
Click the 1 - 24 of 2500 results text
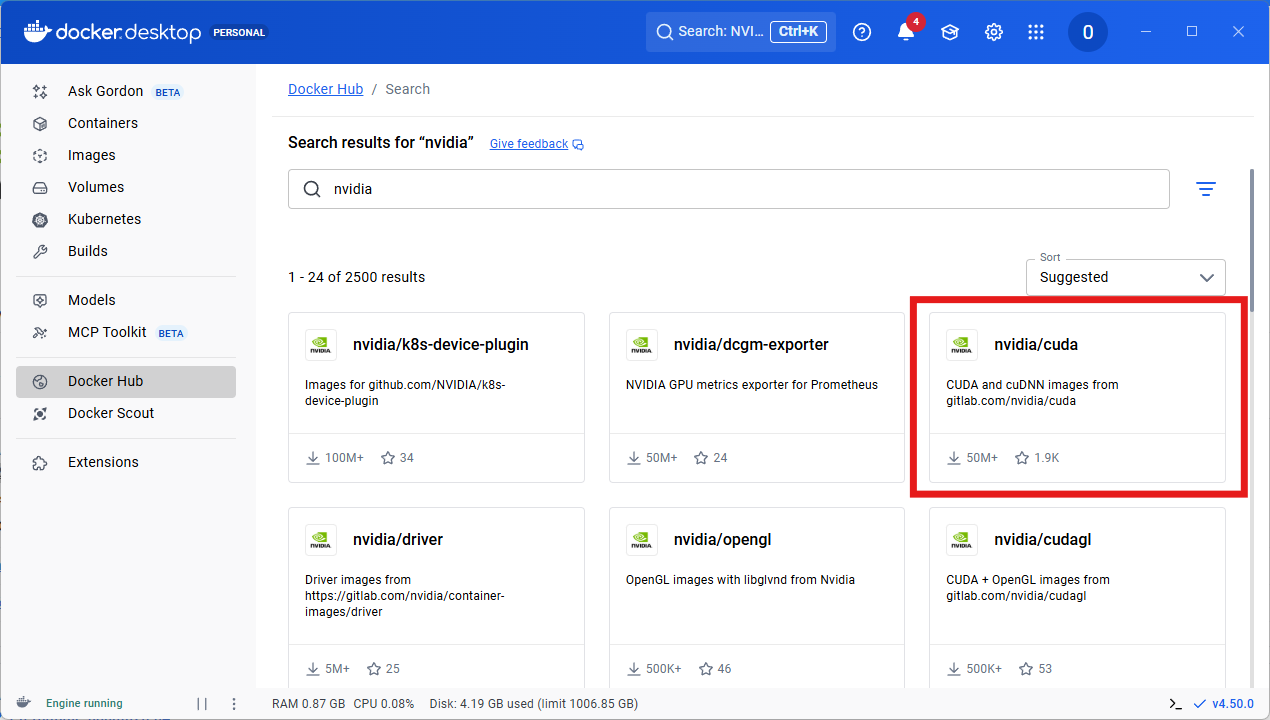click(357, 277)
